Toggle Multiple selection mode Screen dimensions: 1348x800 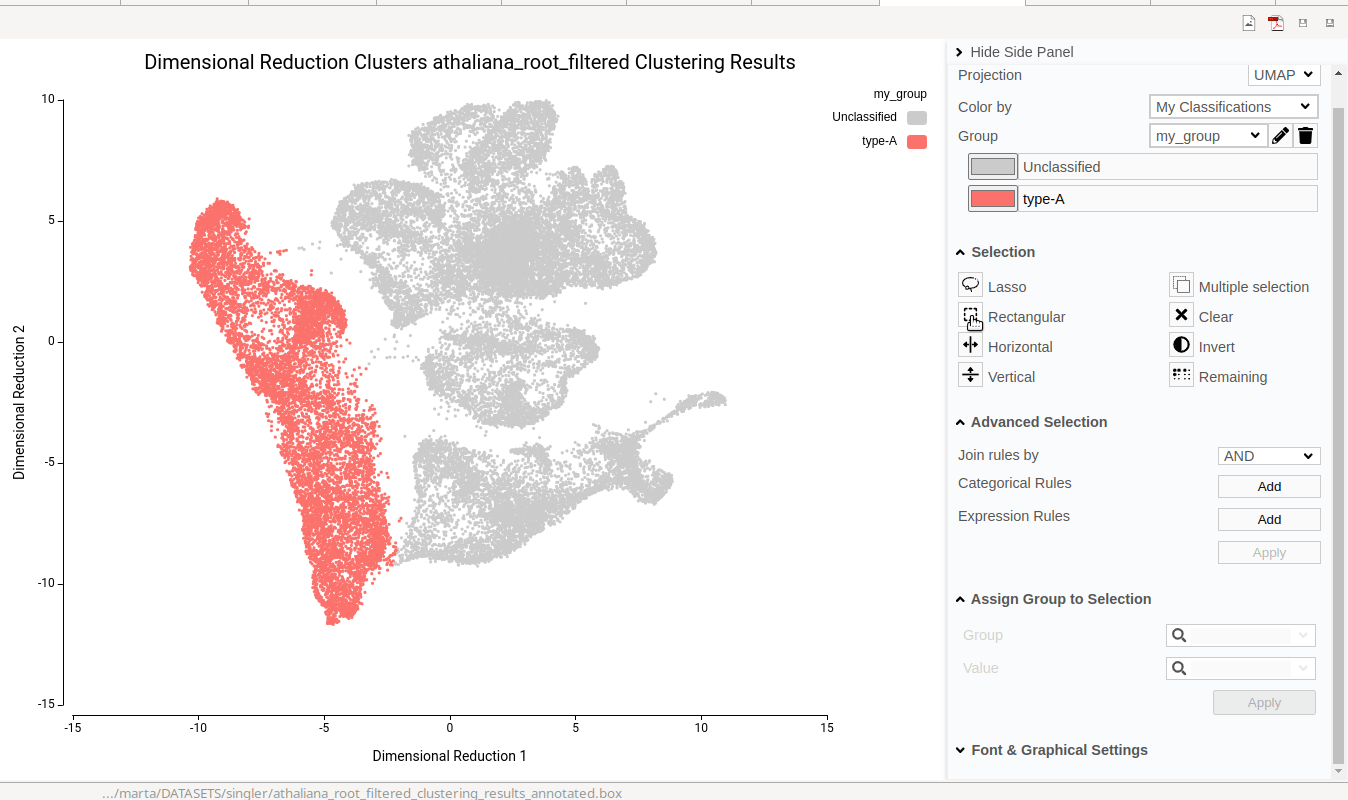coord(1181,286)
